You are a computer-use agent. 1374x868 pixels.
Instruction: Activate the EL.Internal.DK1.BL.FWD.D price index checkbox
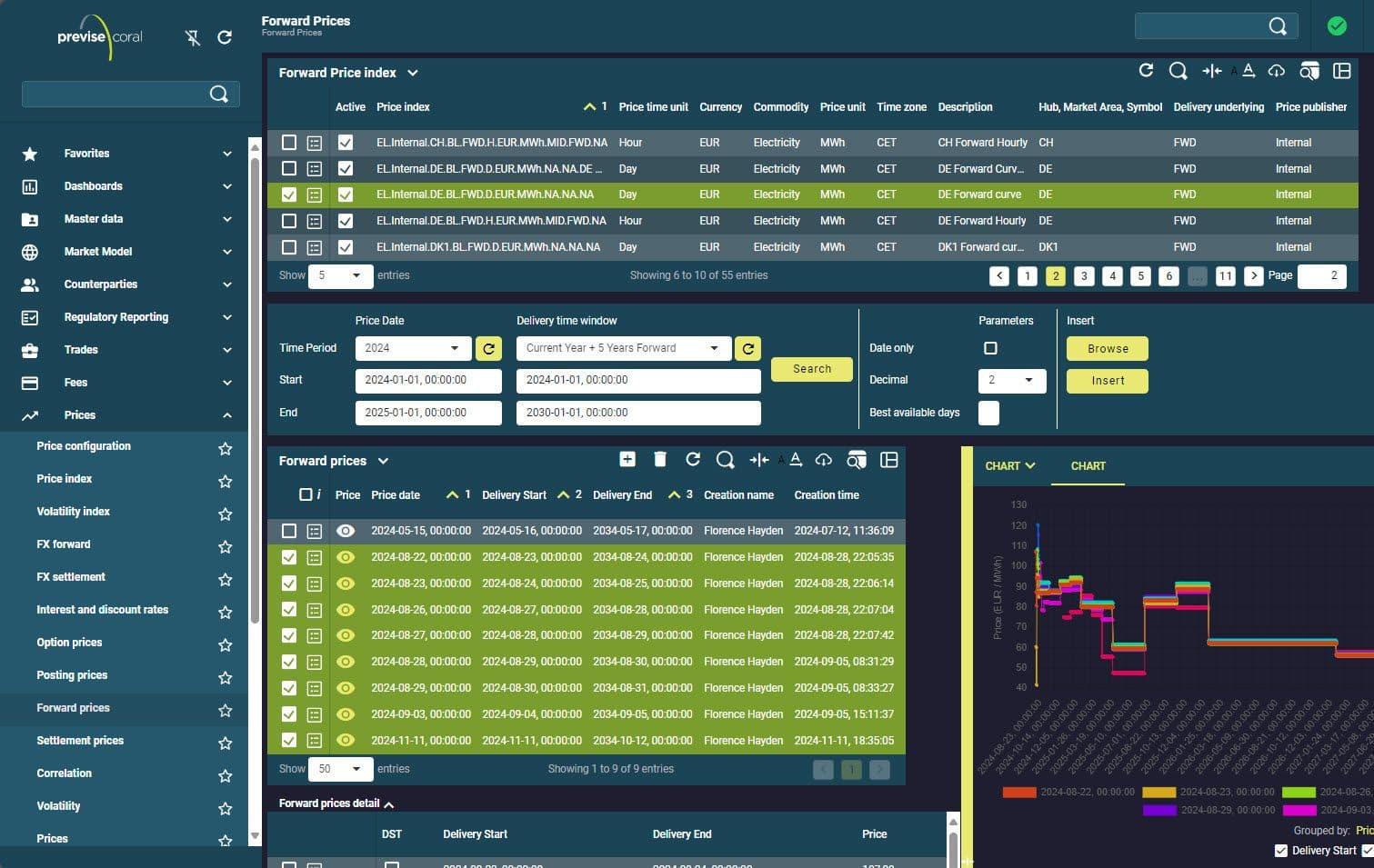[x=345, y=246]
